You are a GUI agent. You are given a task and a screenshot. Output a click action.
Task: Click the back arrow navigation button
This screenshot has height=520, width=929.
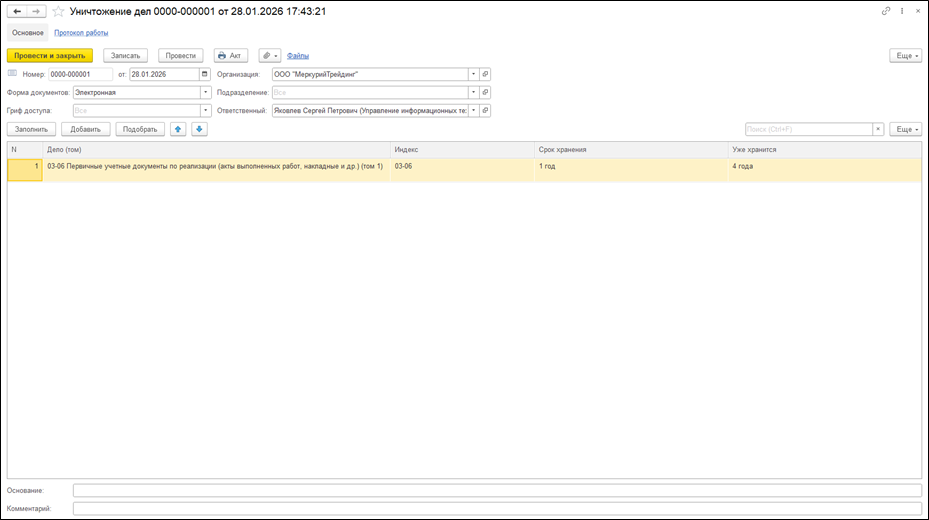(16, 11)
